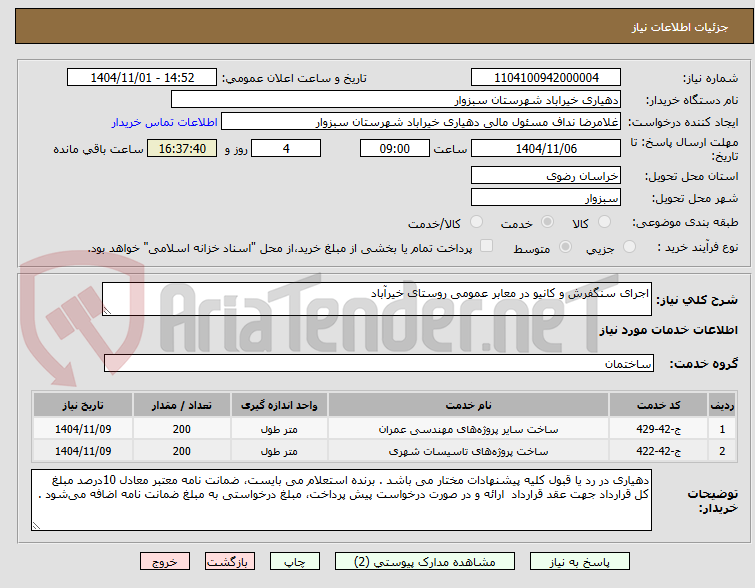The height and width of the screenshot is (588, 755).
Task: Click the buyer organization name field
Action: pos(396,100)
